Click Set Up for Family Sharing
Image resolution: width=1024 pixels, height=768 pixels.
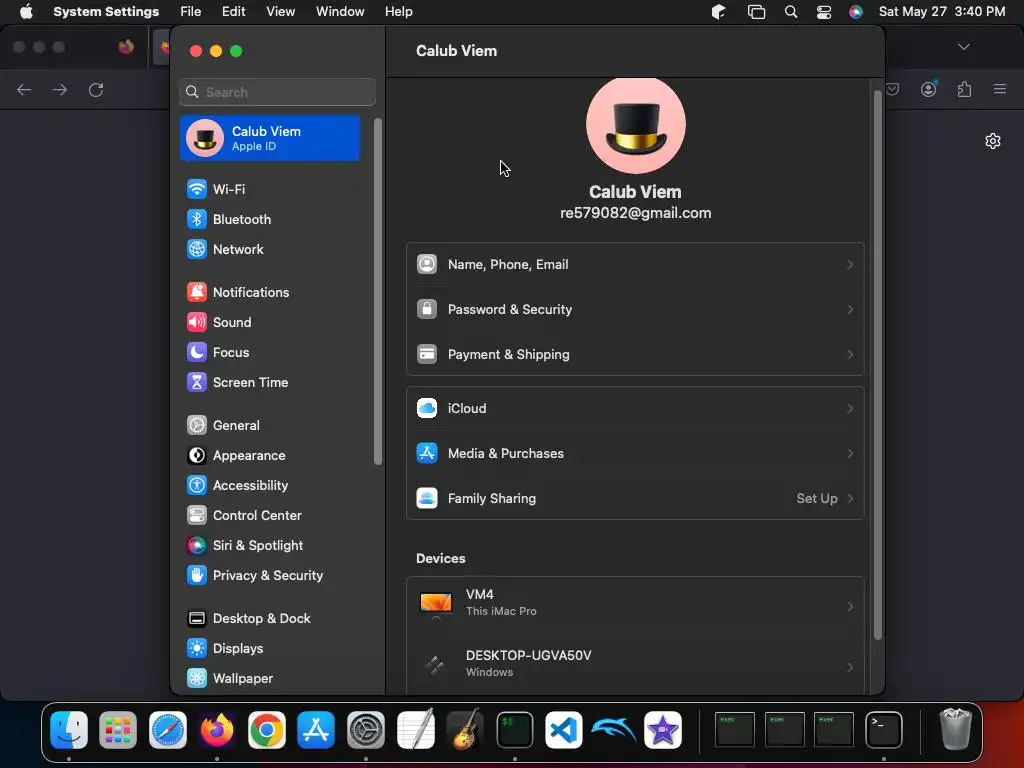(816, 499)
